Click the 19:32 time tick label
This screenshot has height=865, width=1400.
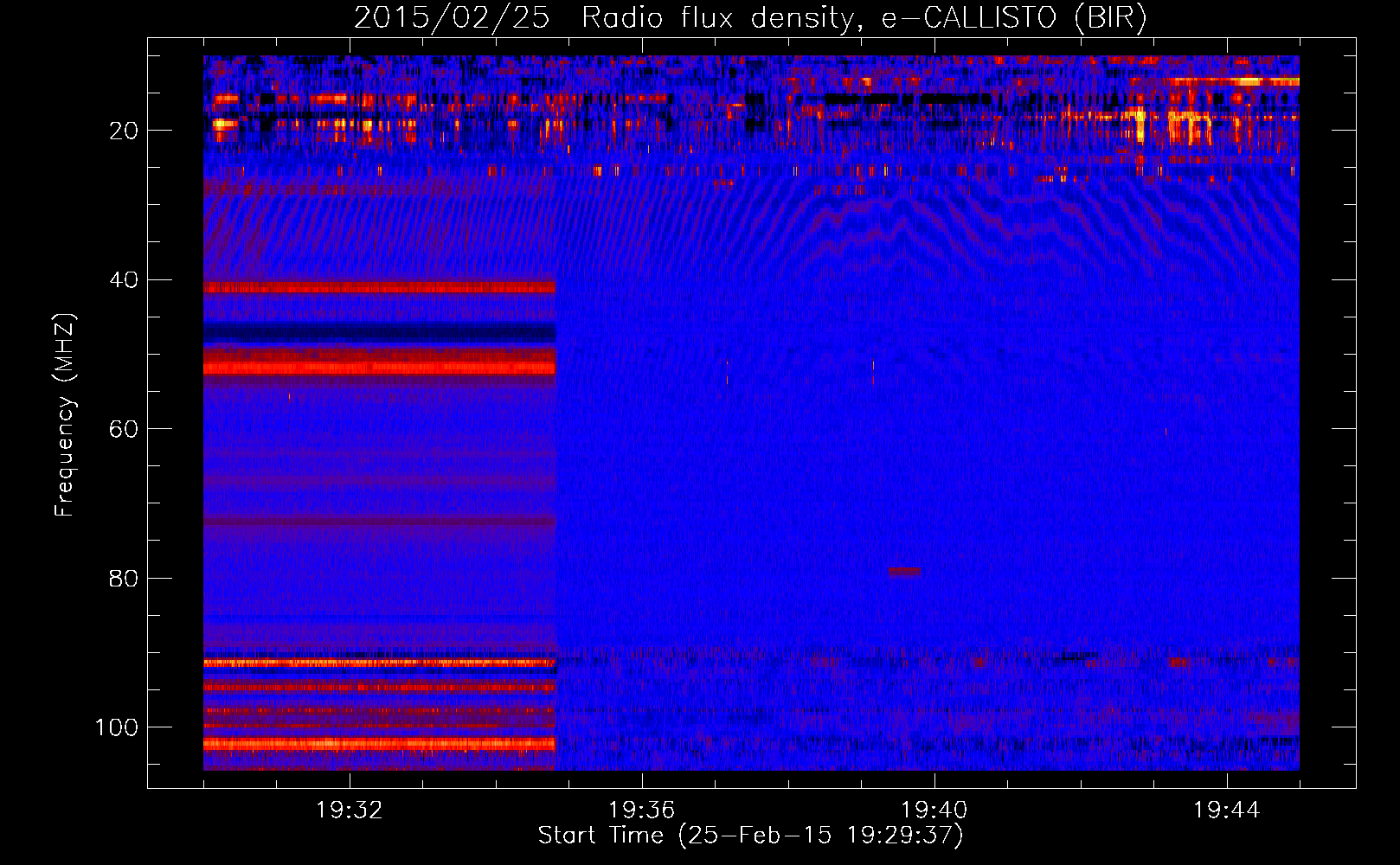(x=350, y=811)
